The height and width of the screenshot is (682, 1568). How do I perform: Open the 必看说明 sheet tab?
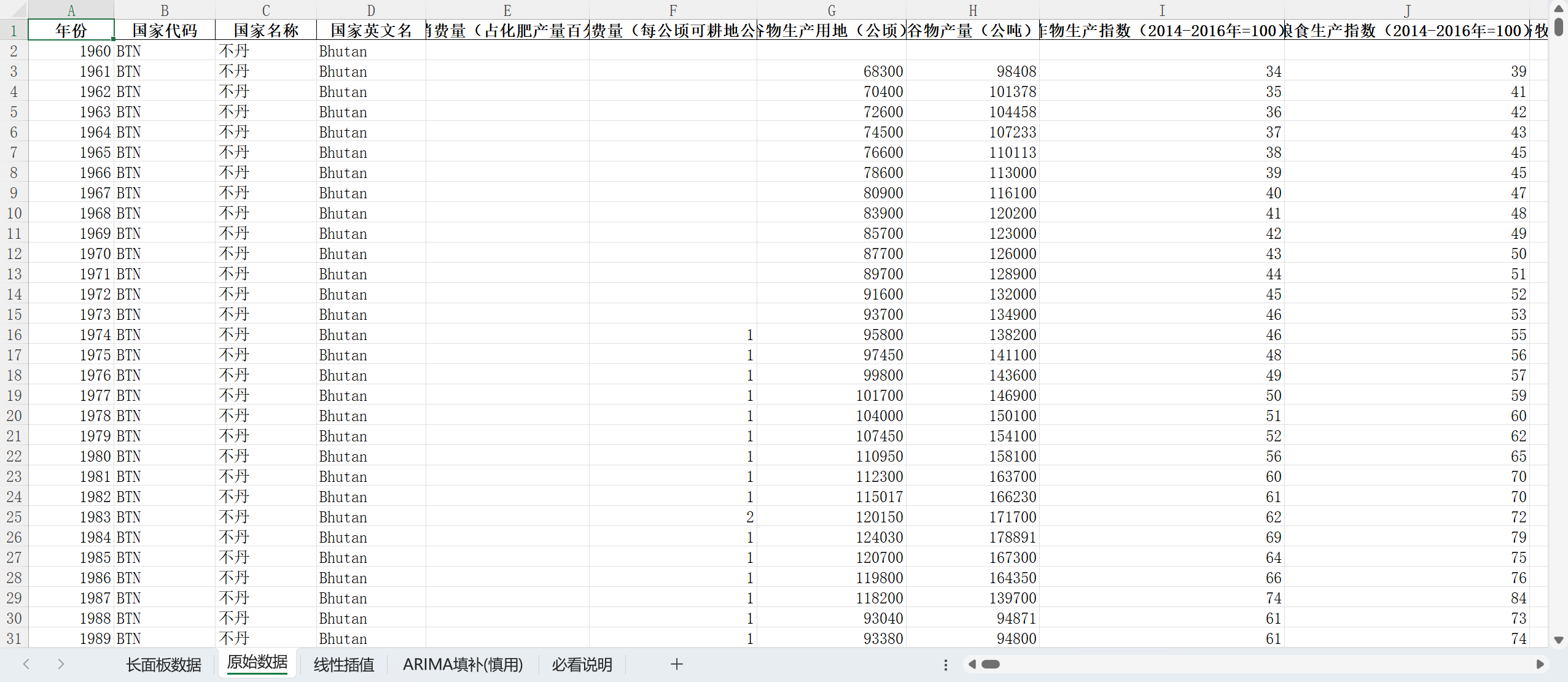click(x=582, y=665)
